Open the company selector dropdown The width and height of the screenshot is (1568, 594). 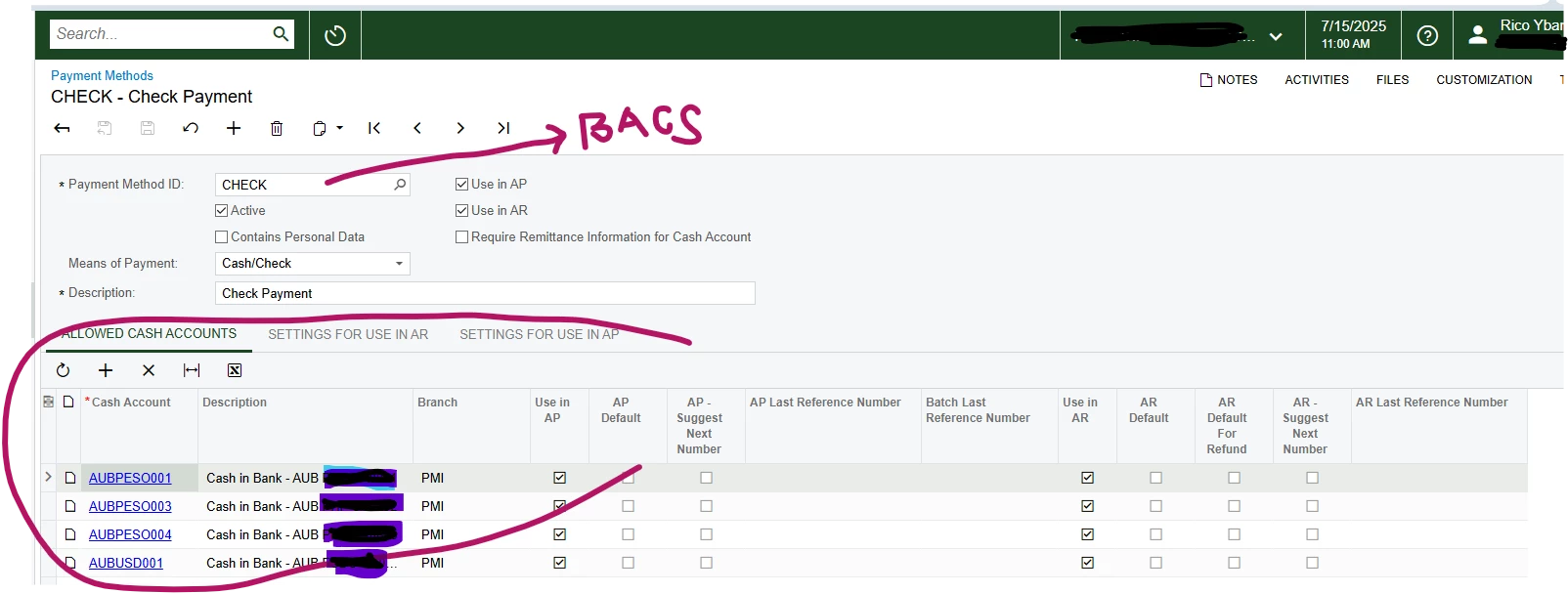(1276, 36)
